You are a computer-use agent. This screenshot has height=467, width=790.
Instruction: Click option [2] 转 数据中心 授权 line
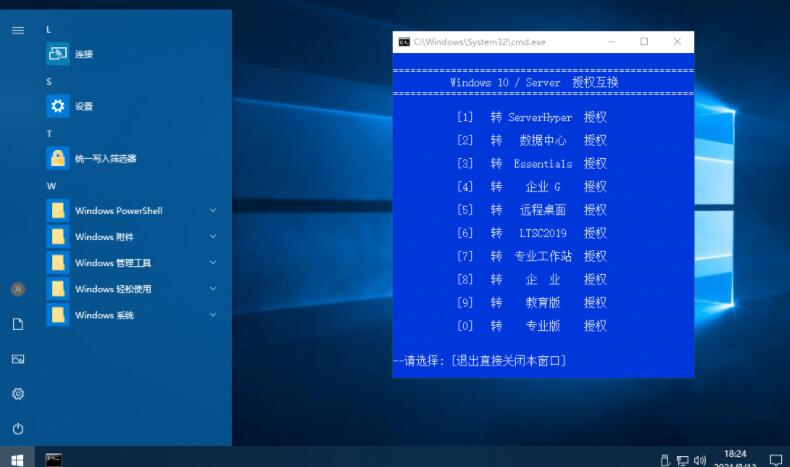click(x=532, y=141)
